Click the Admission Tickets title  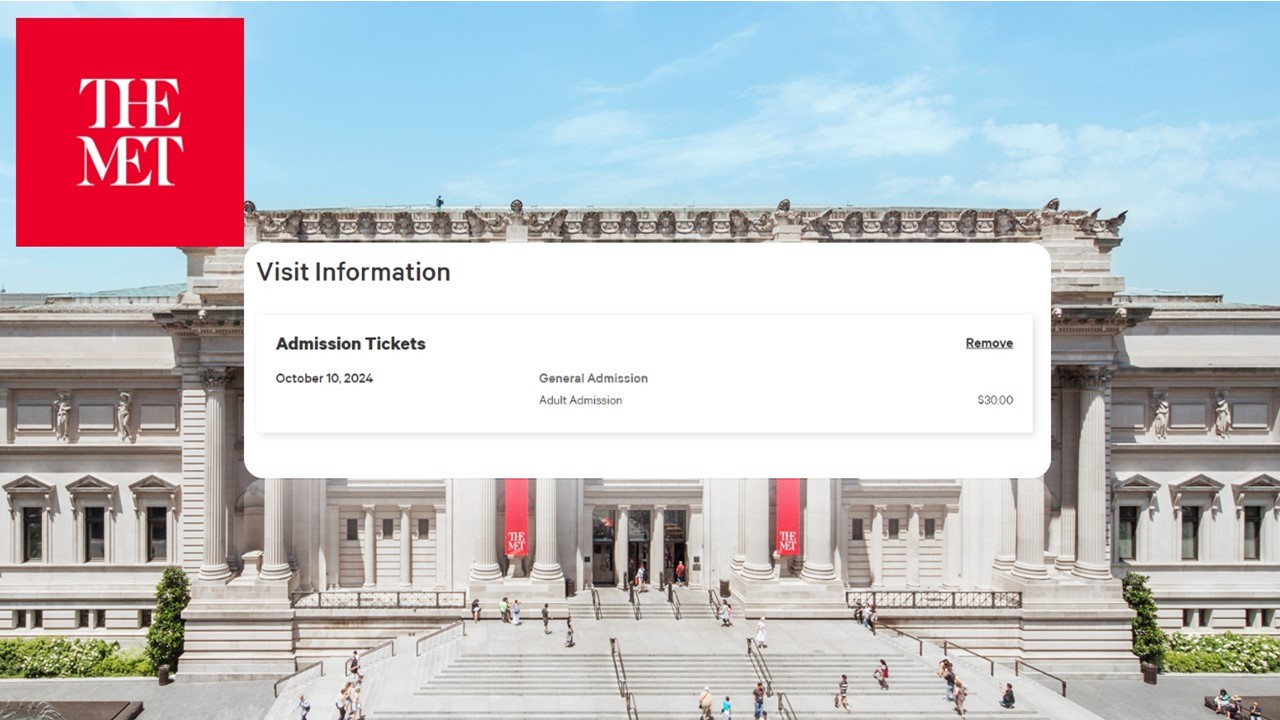click(351, 344)
